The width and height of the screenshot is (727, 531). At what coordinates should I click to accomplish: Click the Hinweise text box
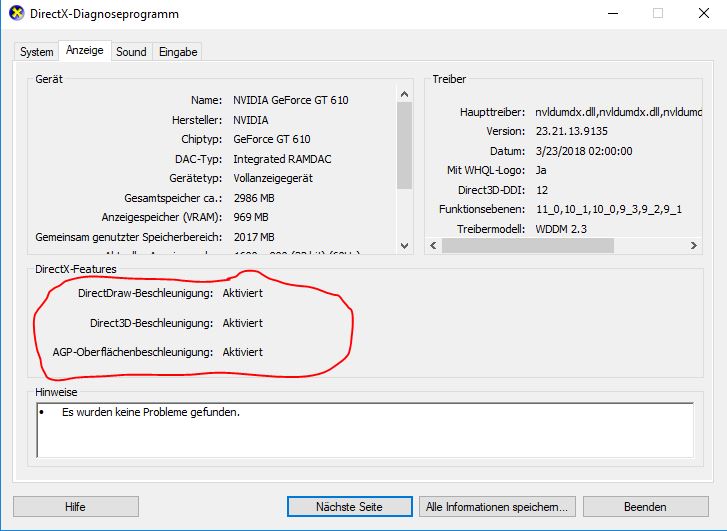[365, 430]
